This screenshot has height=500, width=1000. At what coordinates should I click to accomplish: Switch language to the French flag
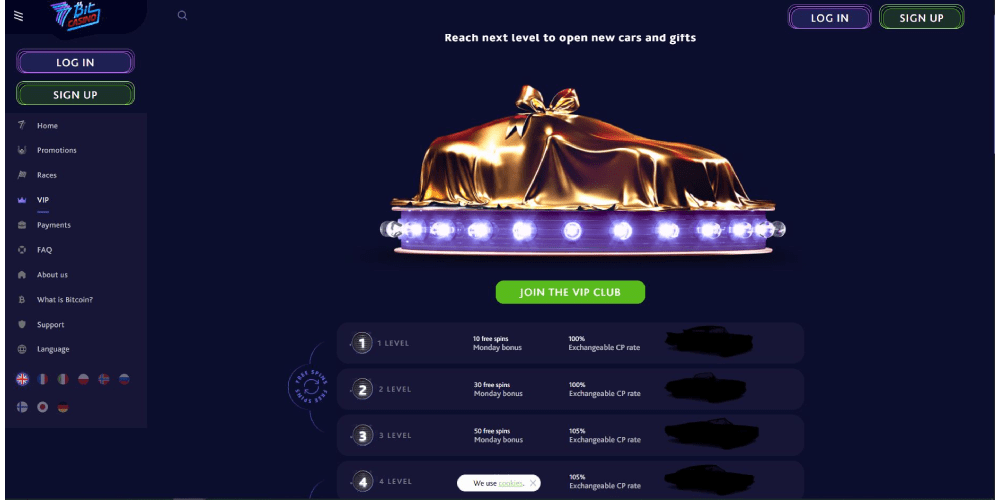point(43,379)
